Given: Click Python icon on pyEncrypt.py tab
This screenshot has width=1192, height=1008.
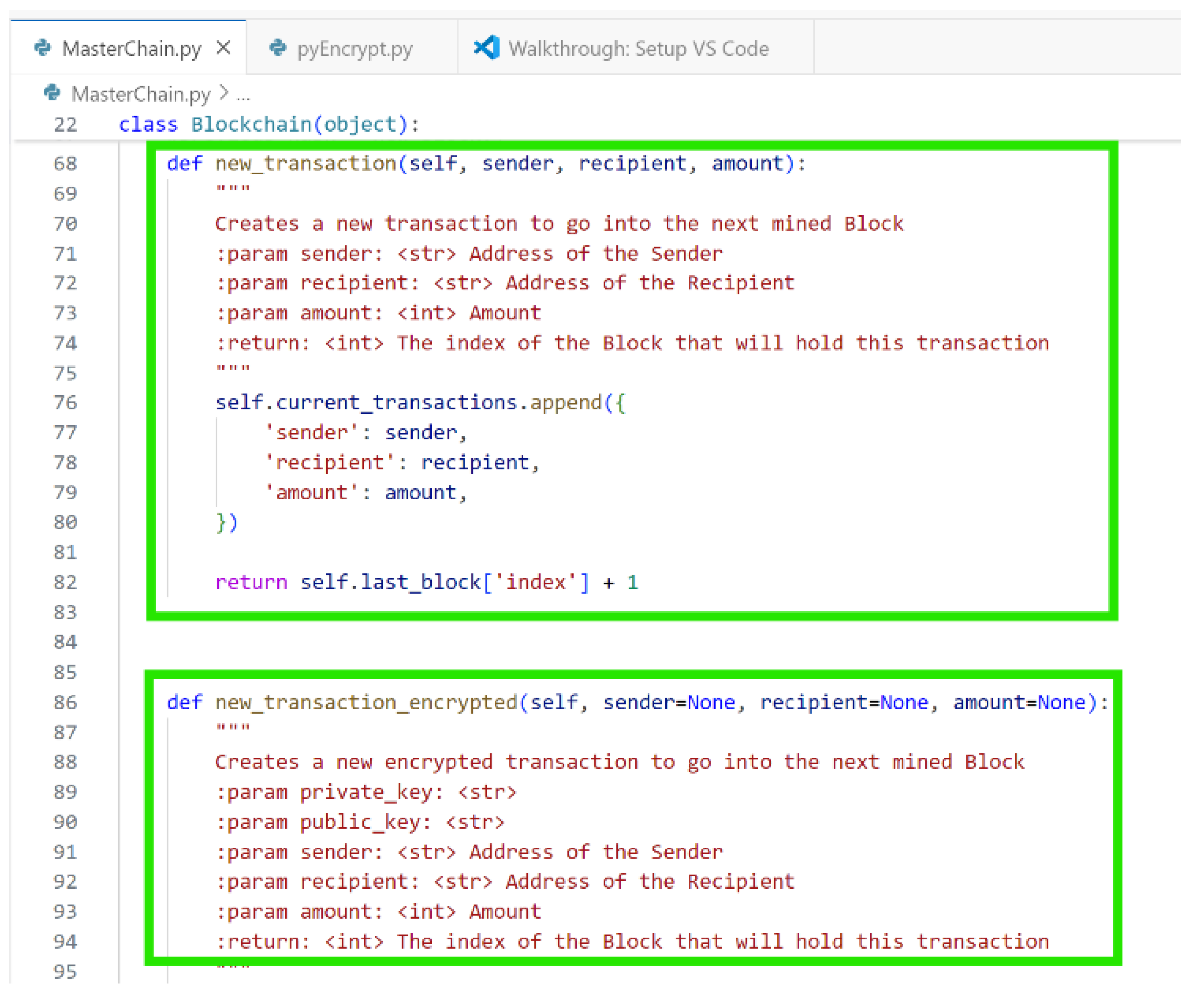Looking at the screenshot, I should coord(278,47).
